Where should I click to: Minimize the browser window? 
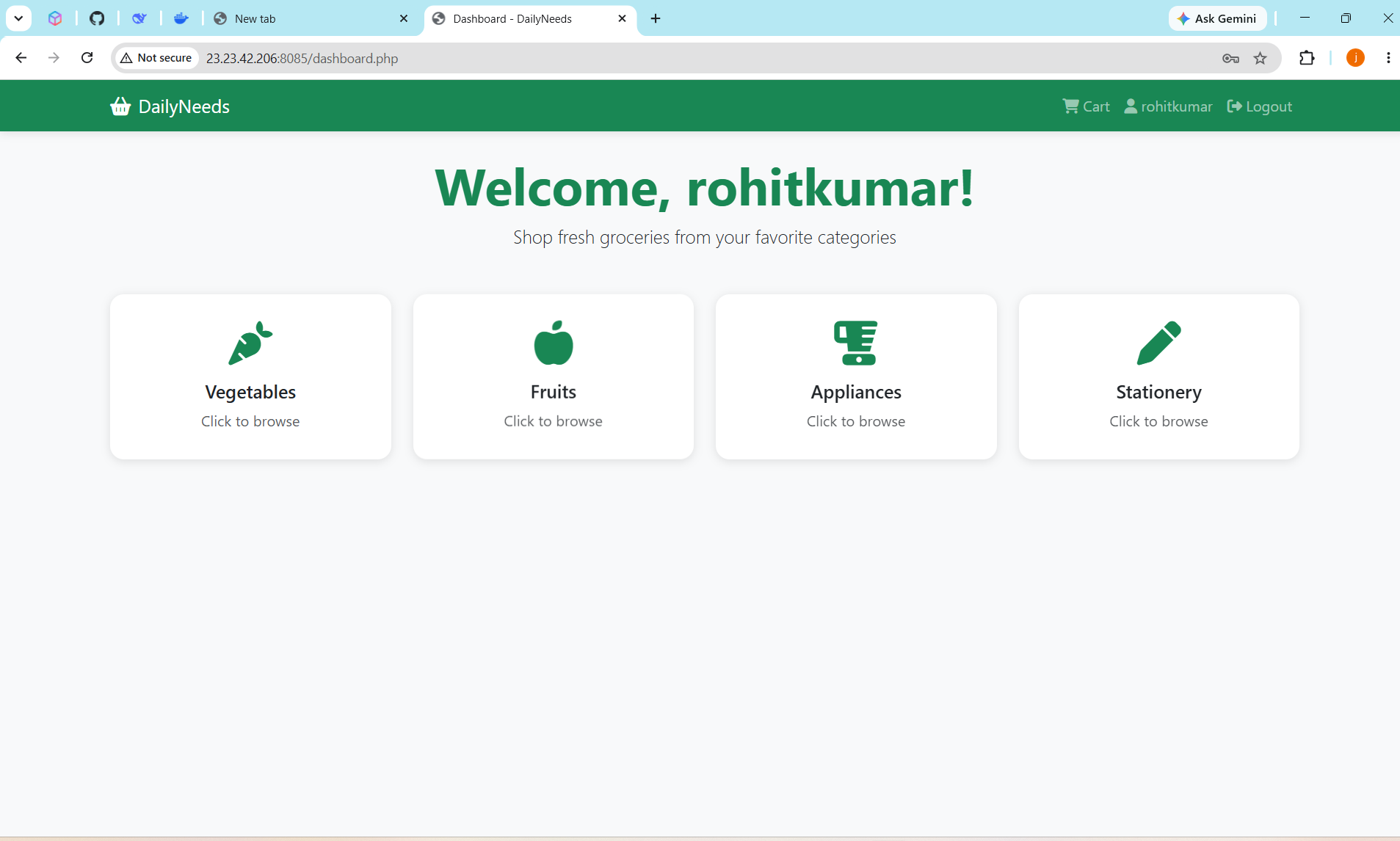(1305, 18)
